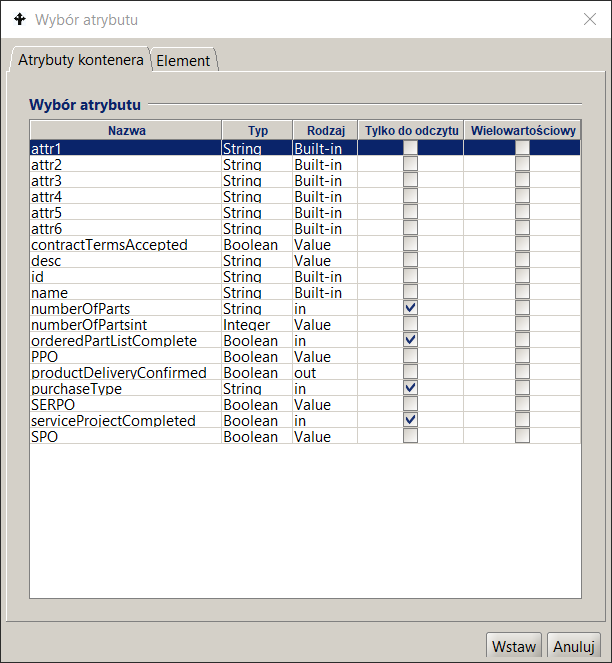Screen dimensions: 612x663
Task: Check multi-valued box for attr1 row
Action: pyautogui.click(x=522, y=148)
